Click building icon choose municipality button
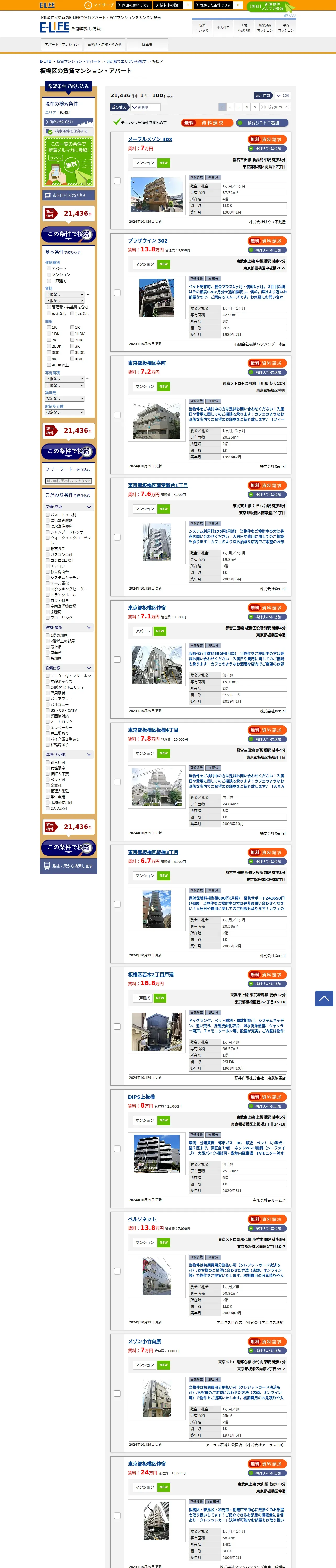This screenshot has height=1568, width=336. (68, 195)
